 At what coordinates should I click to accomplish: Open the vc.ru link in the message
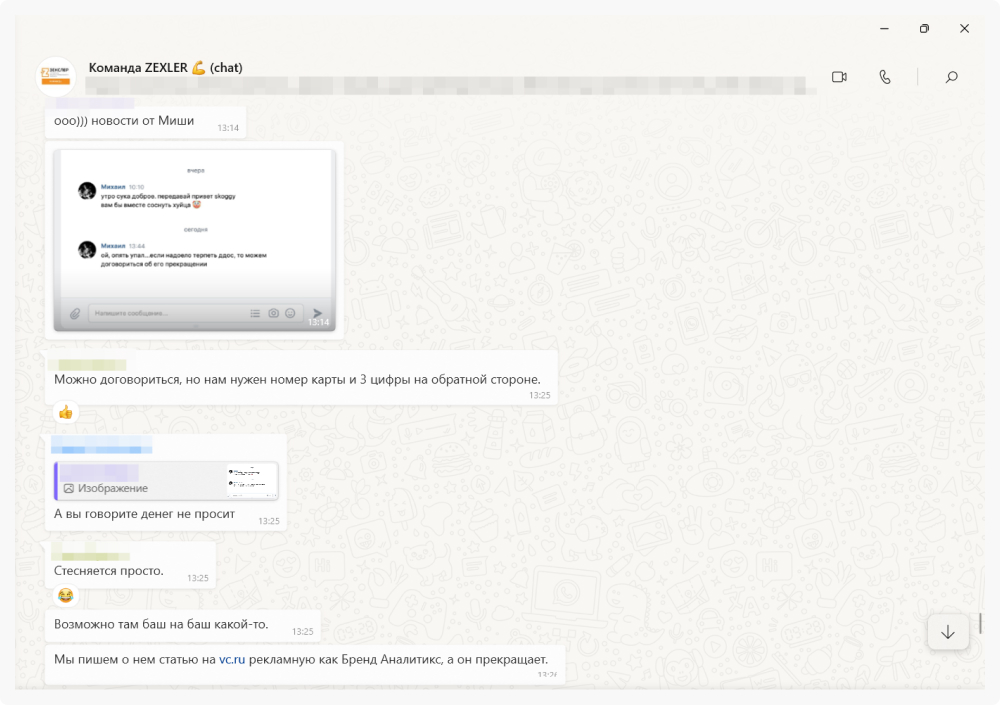[232, 660]
